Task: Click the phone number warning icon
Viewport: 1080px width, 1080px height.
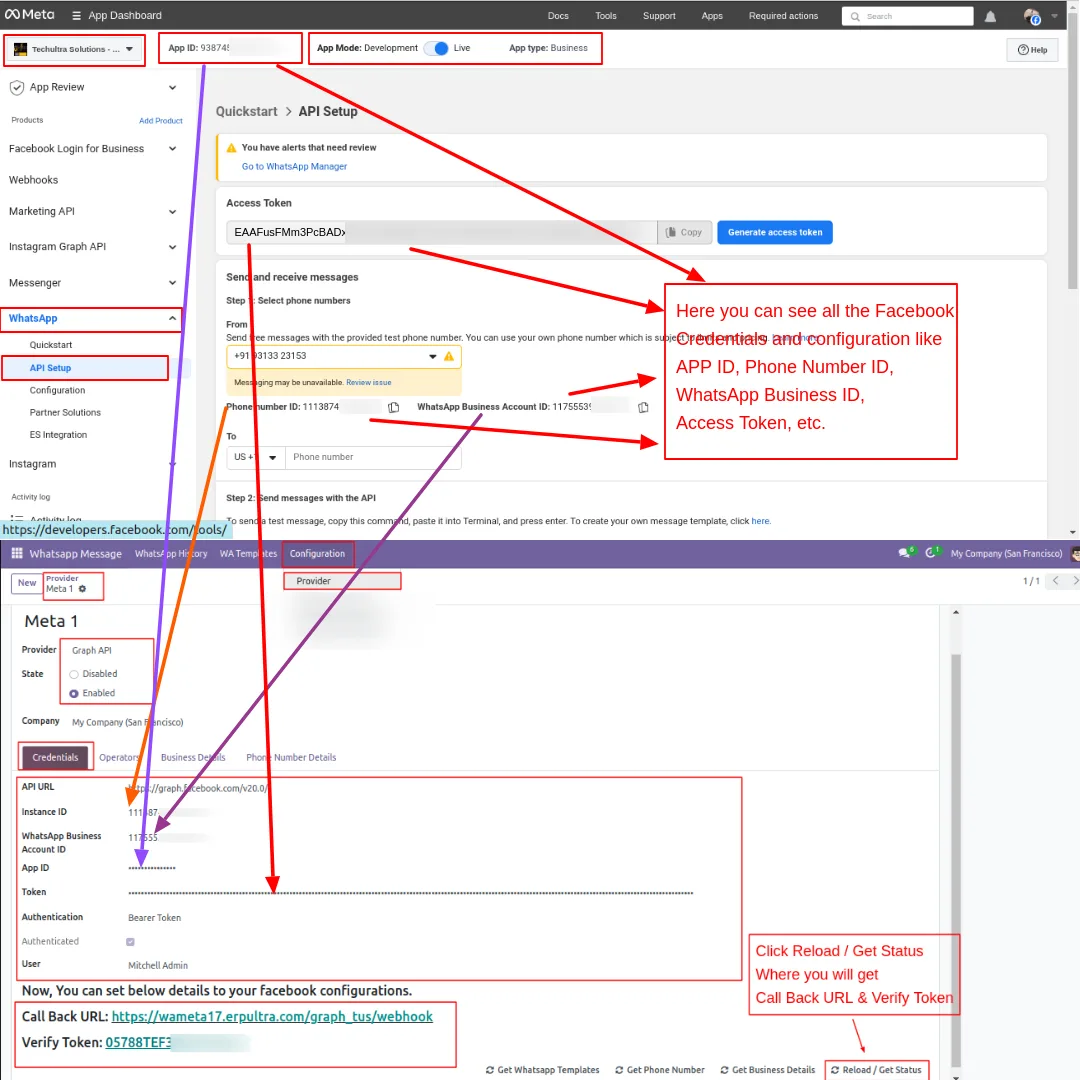Action: (449, 357)
